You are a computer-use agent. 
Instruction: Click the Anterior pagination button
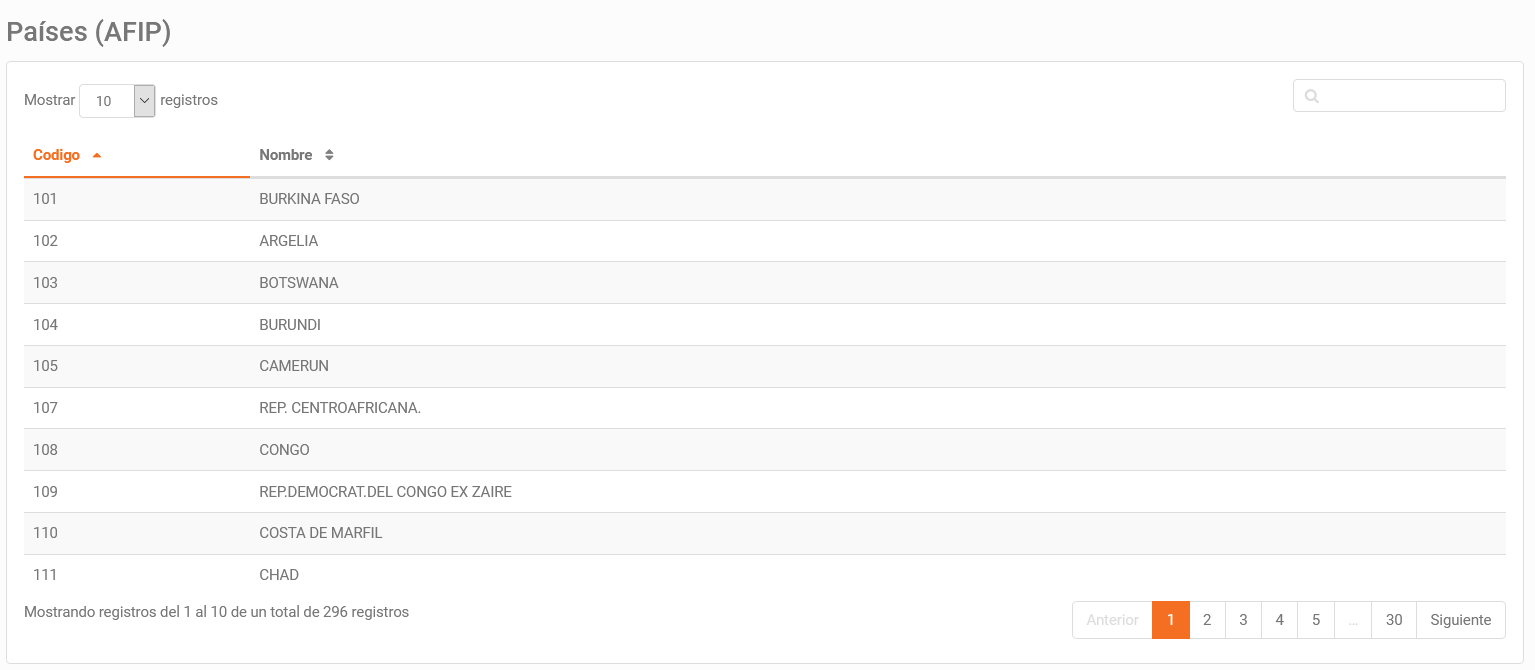click(1112, 620)
